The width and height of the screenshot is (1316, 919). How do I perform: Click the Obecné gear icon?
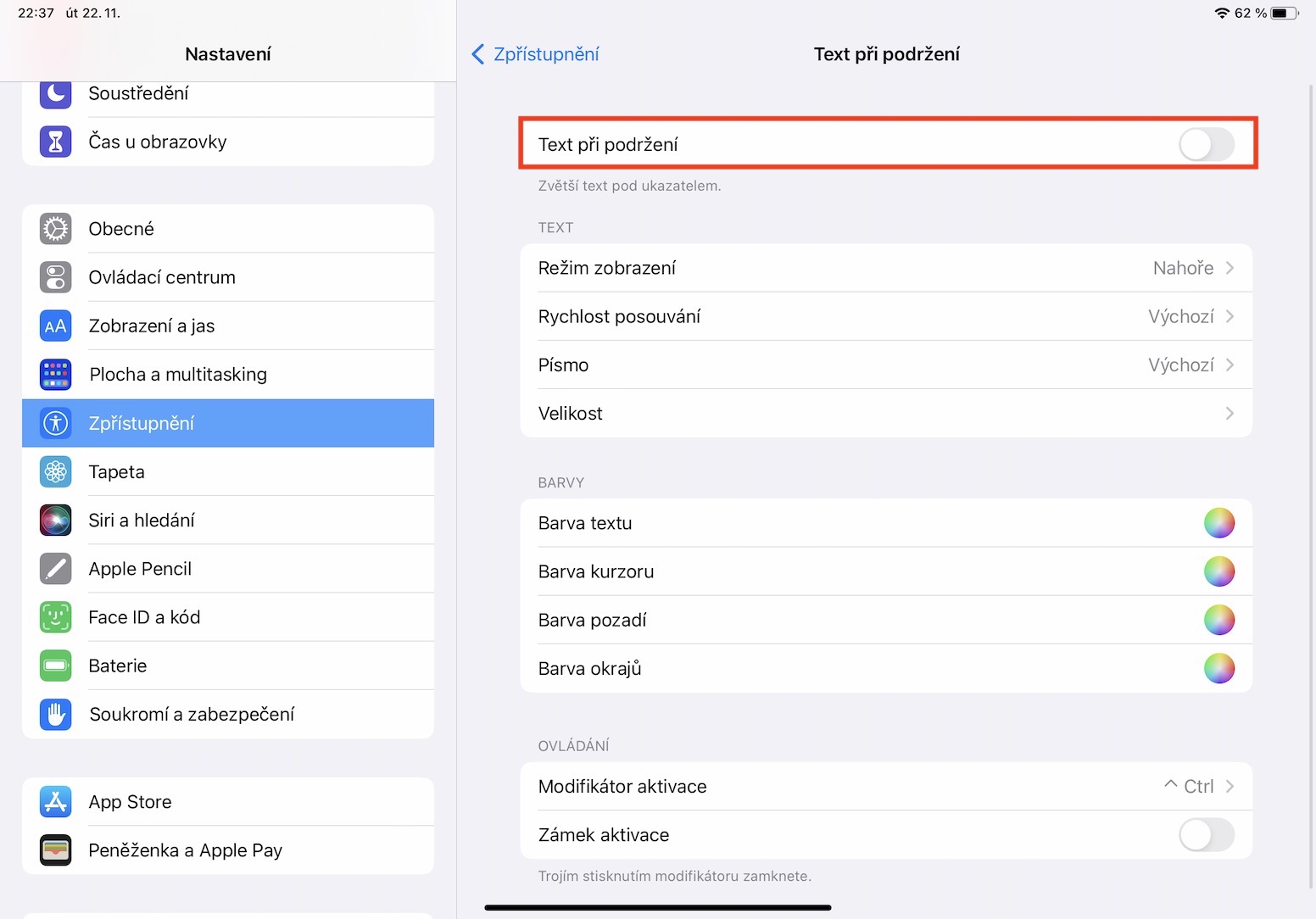pyautogui.click(x=56, y=229)
